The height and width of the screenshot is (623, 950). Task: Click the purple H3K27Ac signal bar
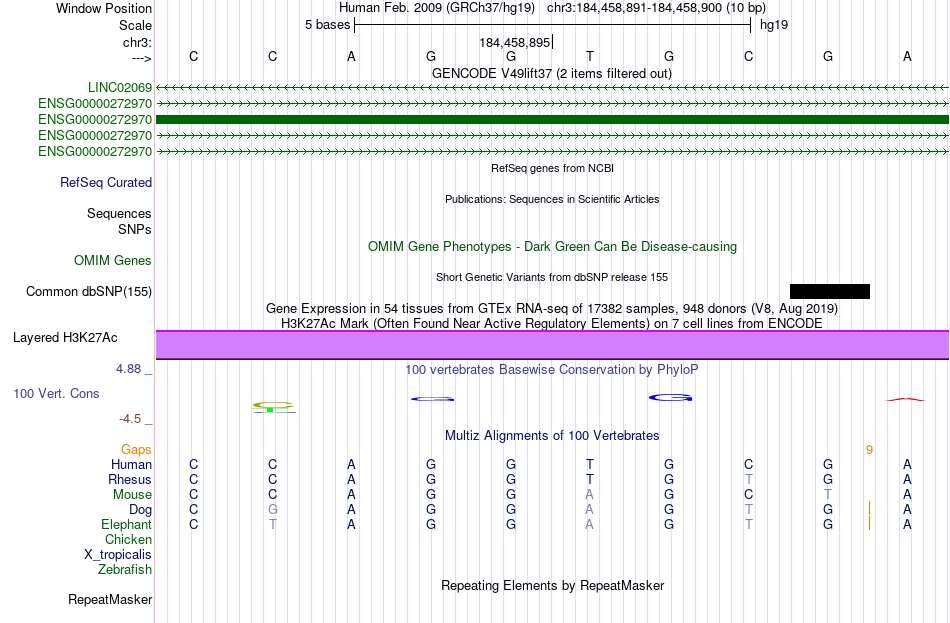click(x=552, y=345)
